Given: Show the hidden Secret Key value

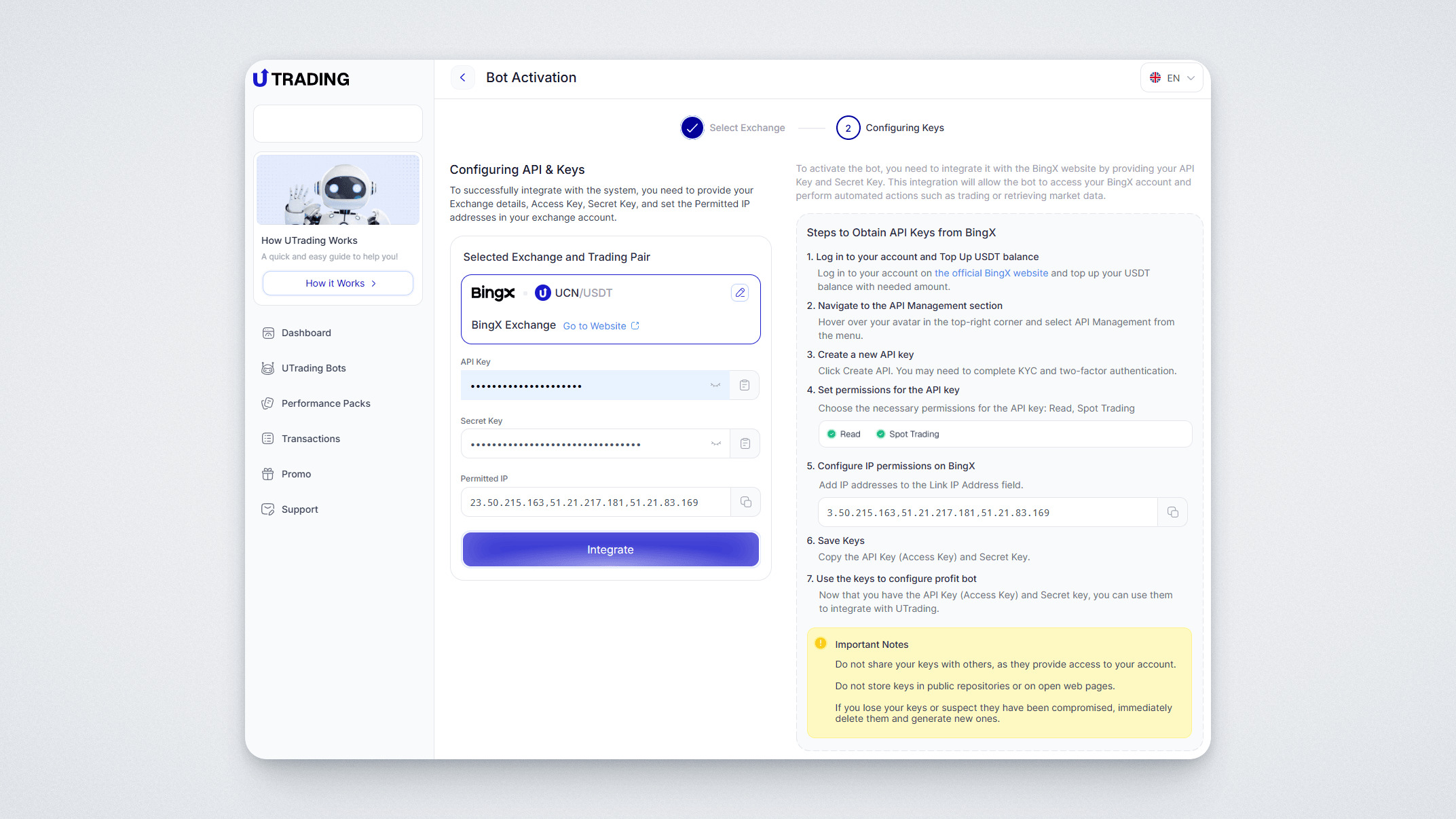Looking at the screenshot, I should (715, 443).
